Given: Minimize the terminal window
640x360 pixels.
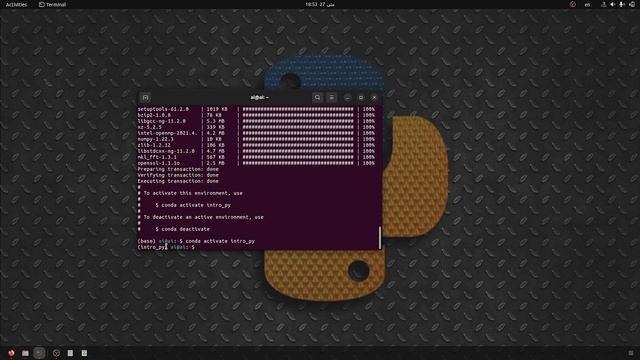Looking at the screenshot, I should click(347, 98).
